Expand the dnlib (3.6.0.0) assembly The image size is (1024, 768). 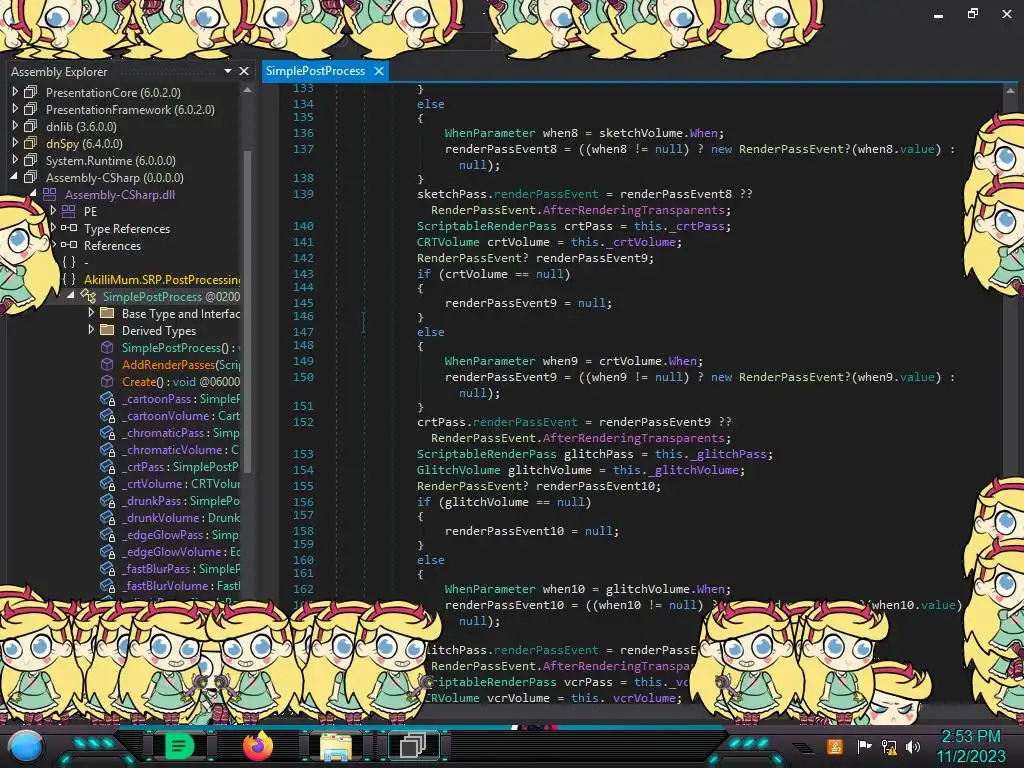pos(14,126)
